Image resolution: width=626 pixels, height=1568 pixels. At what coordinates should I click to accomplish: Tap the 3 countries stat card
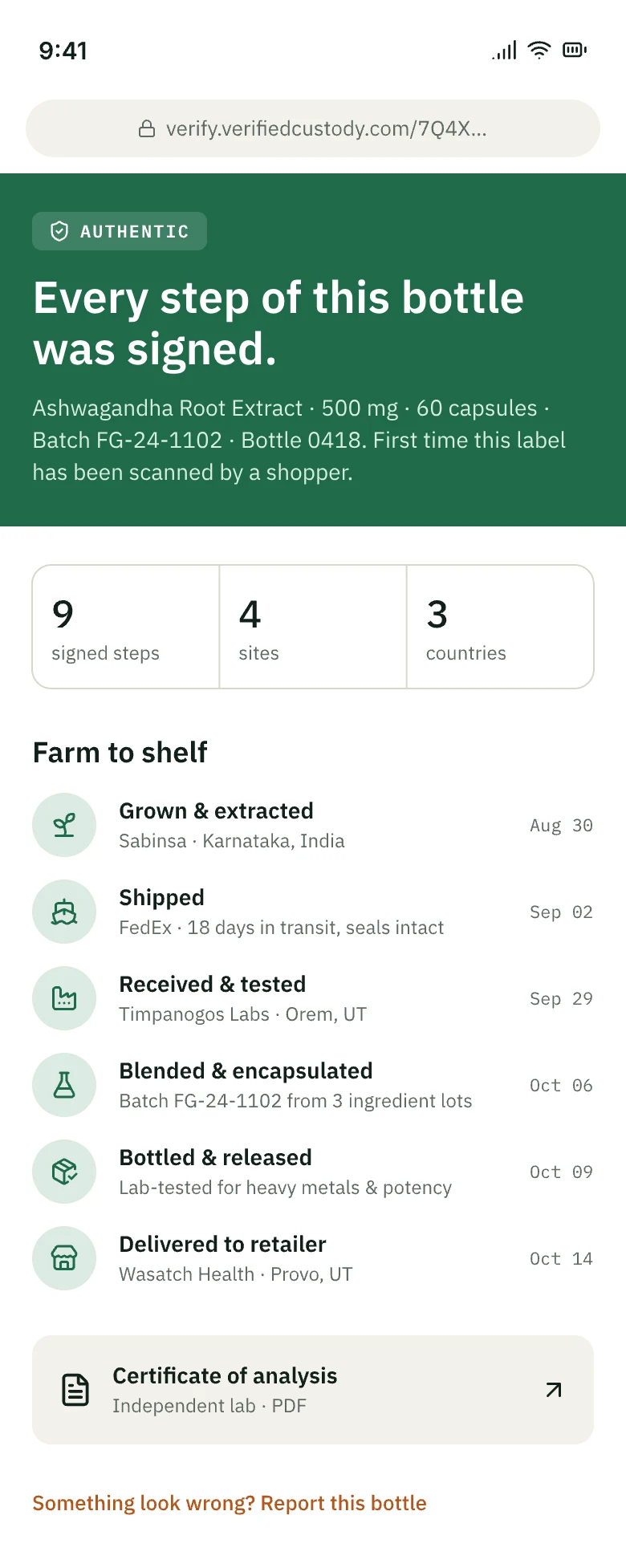500,627
